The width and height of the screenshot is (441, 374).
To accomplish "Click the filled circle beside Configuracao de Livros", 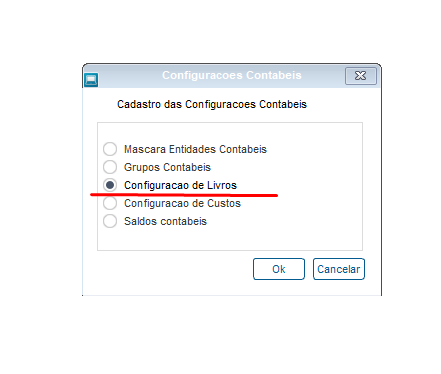I will click(x=110, y=185).
